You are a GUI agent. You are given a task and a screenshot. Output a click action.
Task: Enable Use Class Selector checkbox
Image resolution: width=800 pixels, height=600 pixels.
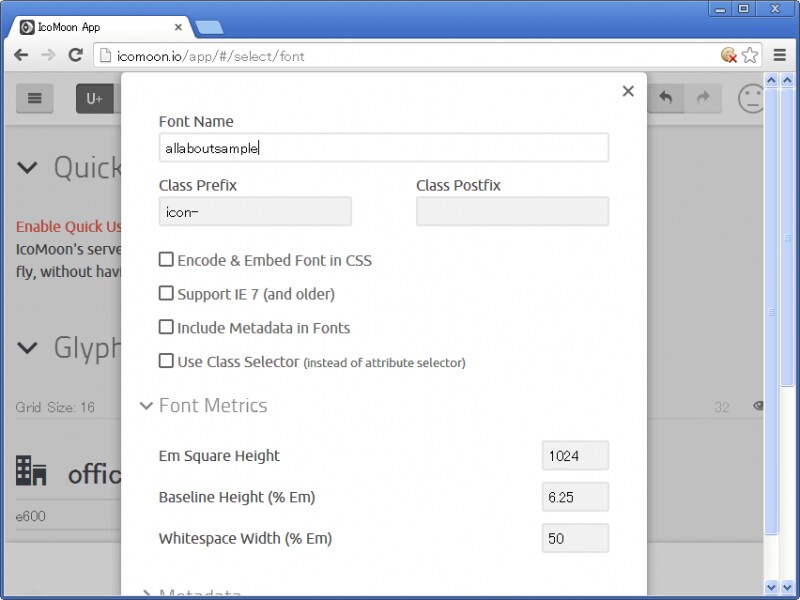click(x=166, y=361)
